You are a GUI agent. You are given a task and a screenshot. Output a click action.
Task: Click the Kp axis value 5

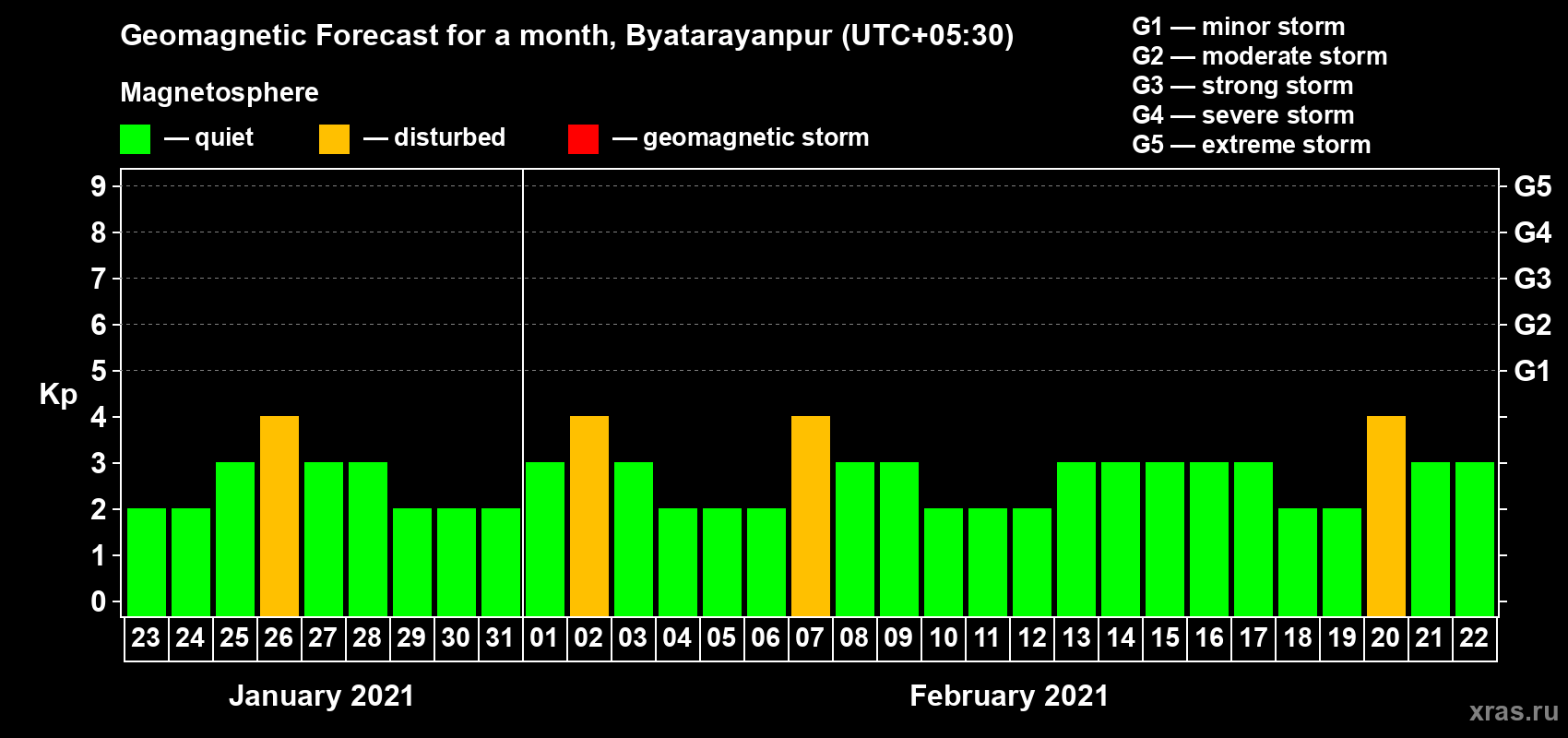tap(99, 371)
